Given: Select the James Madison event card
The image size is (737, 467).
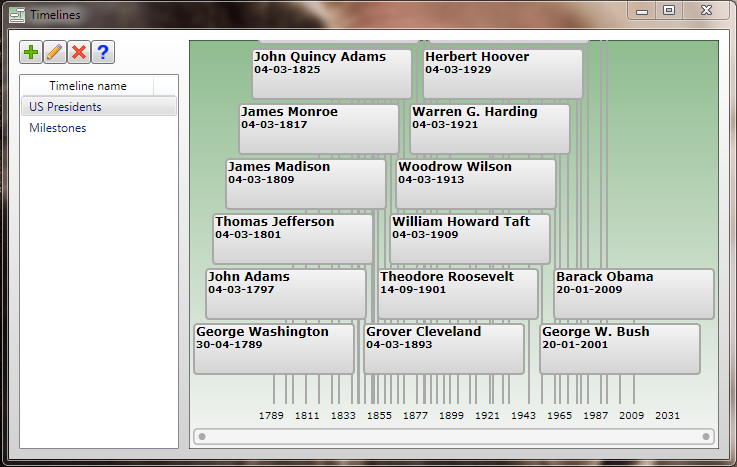Looking at the screenshot, I should click(306, 184).
